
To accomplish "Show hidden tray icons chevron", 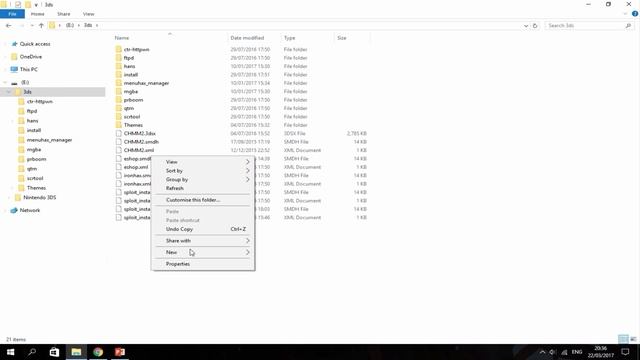I will coord(542,352).
